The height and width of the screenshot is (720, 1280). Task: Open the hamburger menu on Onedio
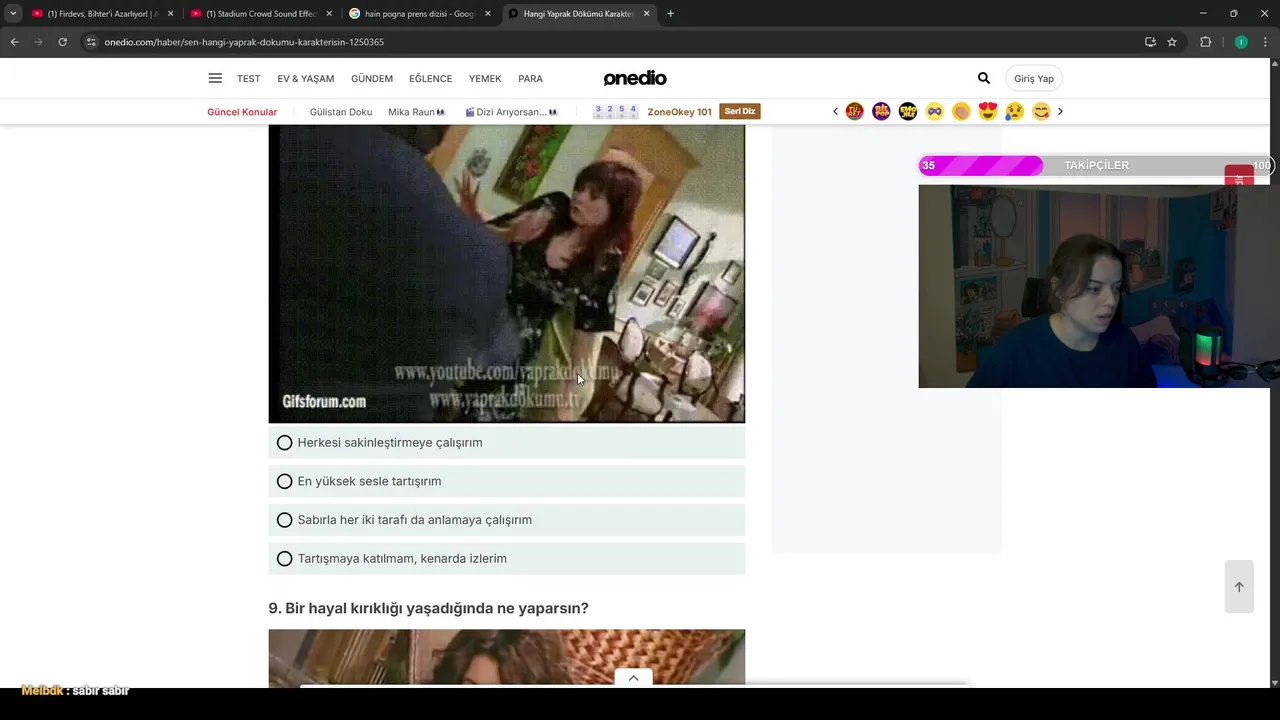tap(215, 78)
